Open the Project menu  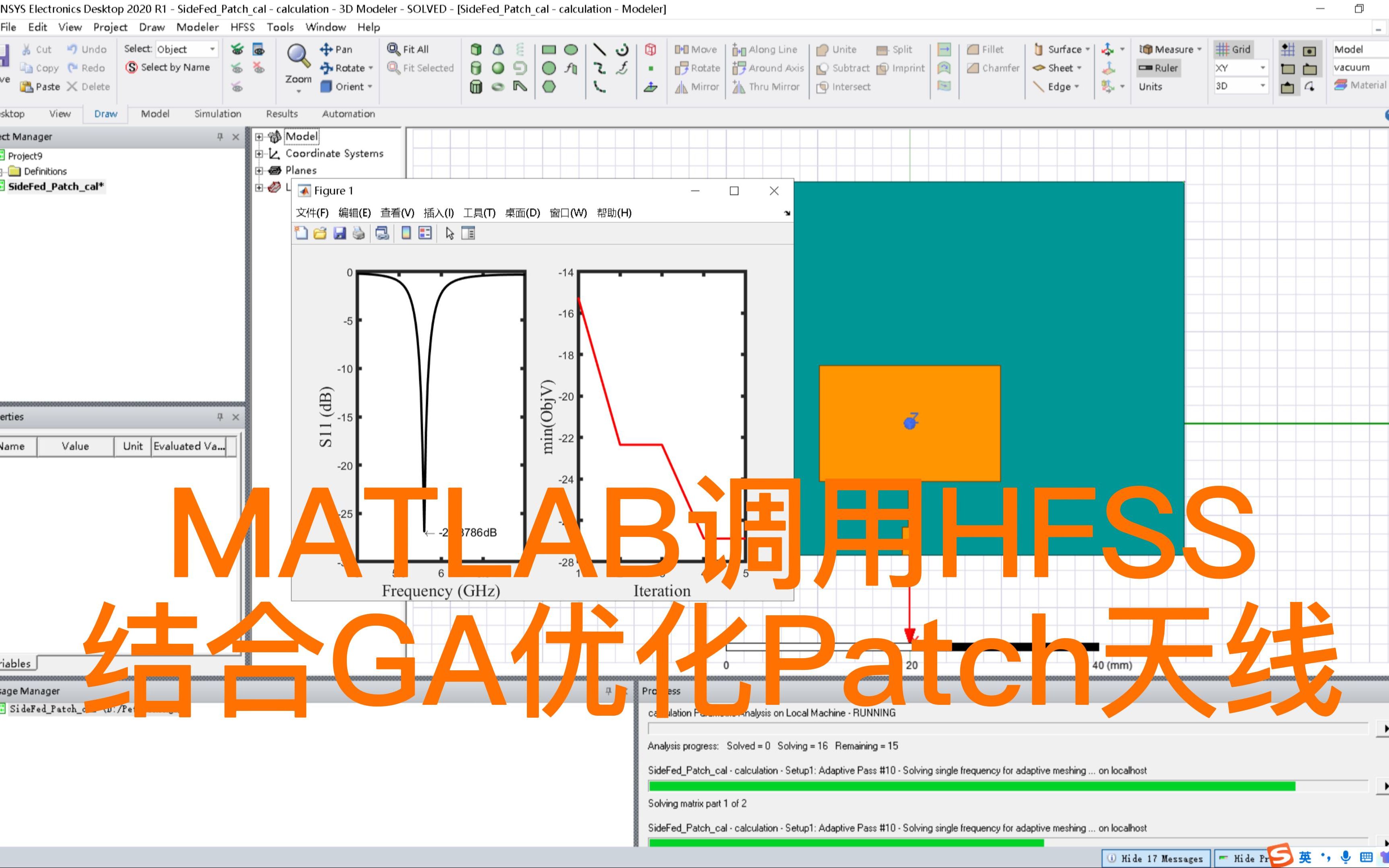coord(110,27)
